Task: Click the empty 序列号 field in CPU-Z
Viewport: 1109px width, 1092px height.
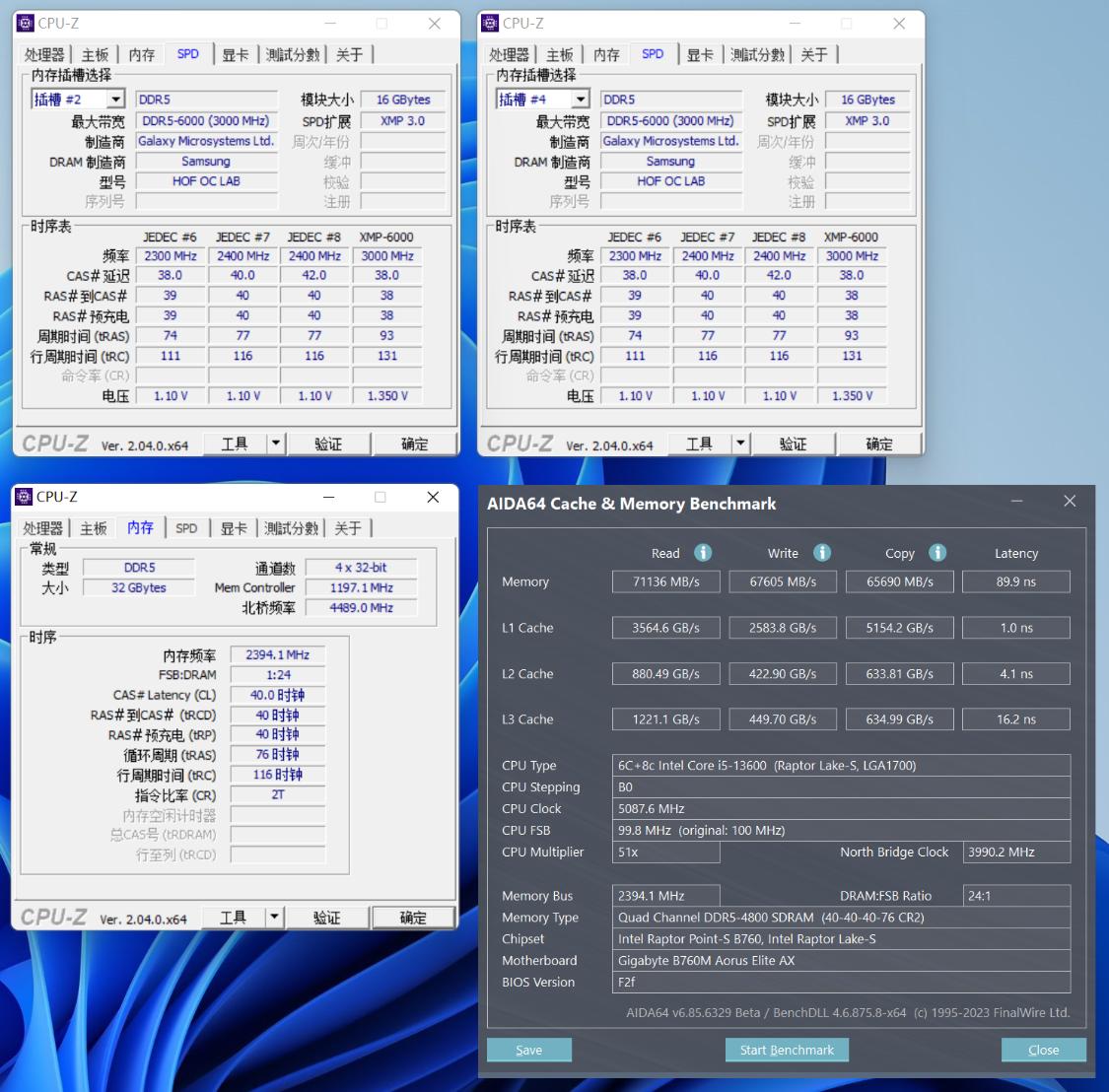Action: point(206,201)
